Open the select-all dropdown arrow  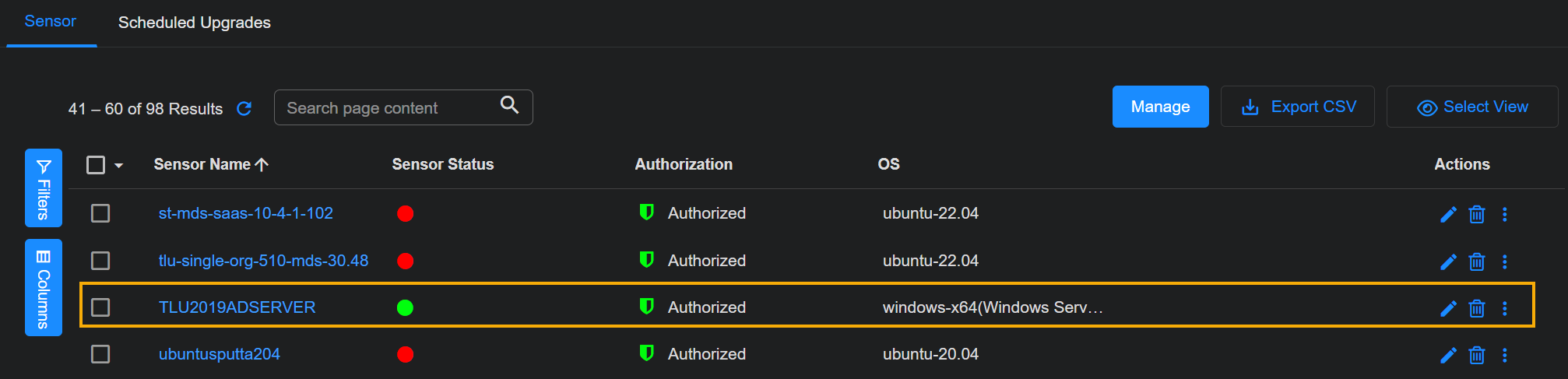tap(119, 165)
